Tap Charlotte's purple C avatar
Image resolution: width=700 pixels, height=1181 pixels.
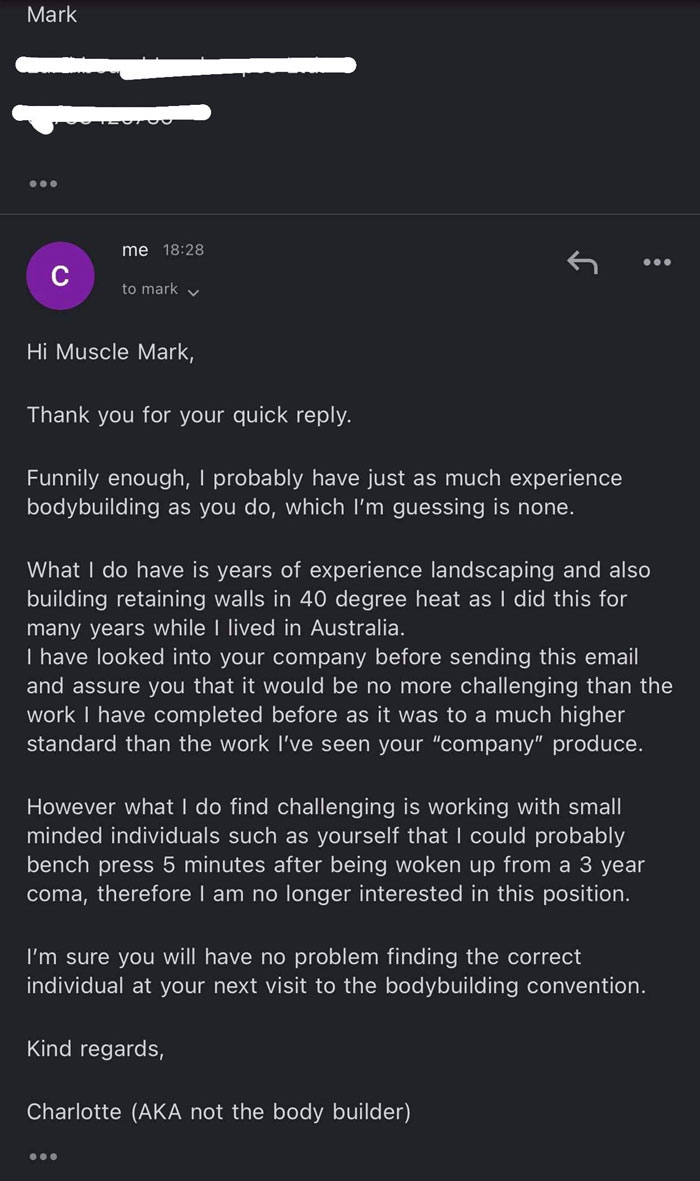pyautogui.click(x=60, y=273)
